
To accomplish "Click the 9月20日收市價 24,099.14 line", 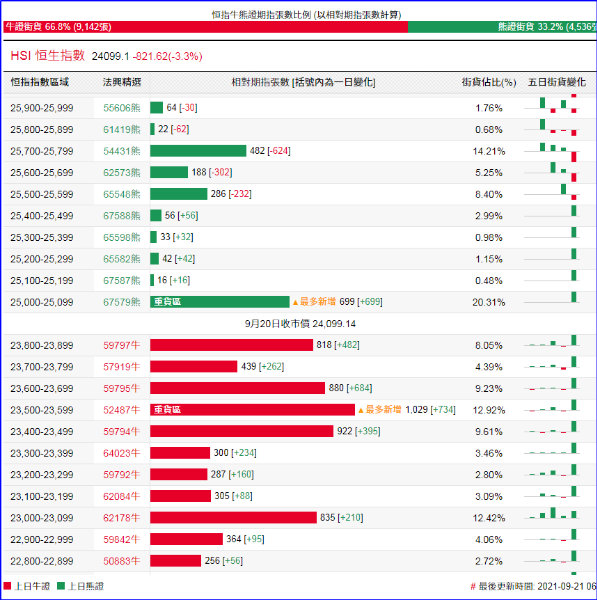I will pos(300,324).
